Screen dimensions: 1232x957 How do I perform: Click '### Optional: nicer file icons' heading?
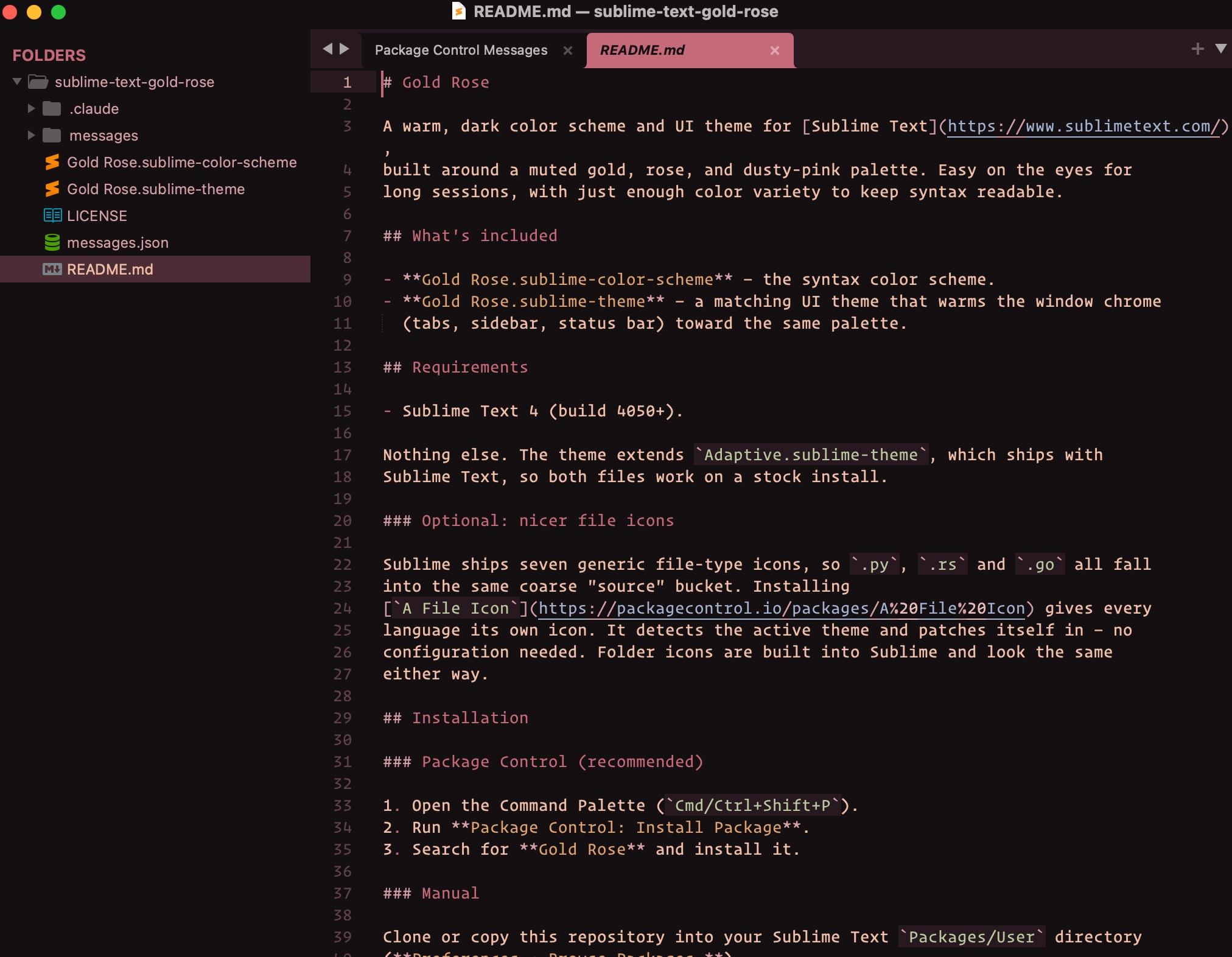pyautogui.click(x=528, y=521)
